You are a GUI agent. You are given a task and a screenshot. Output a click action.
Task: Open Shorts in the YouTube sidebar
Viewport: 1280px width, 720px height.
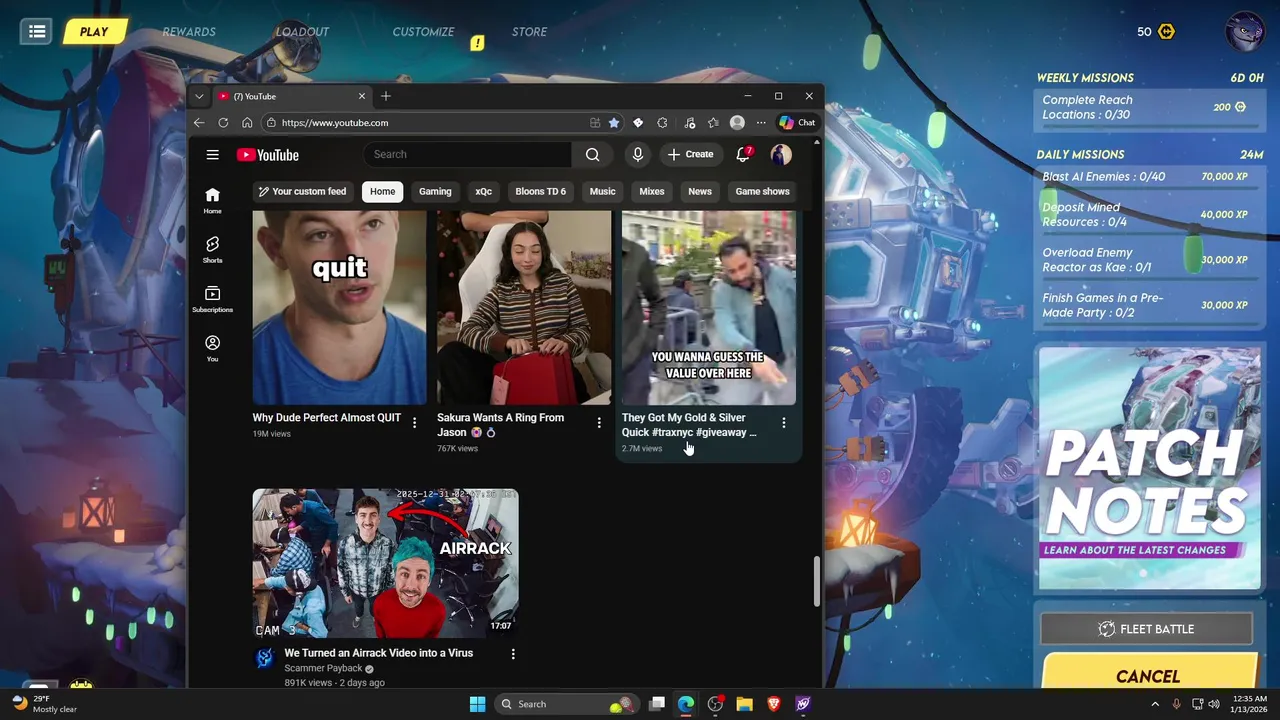click(212, 250)
